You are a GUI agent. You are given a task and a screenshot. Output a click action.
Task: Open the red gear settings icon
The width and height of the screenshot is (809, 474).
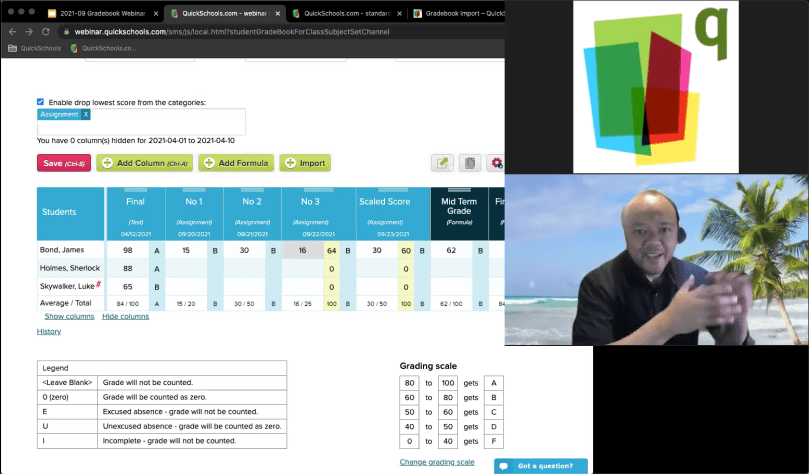point(496,163)
